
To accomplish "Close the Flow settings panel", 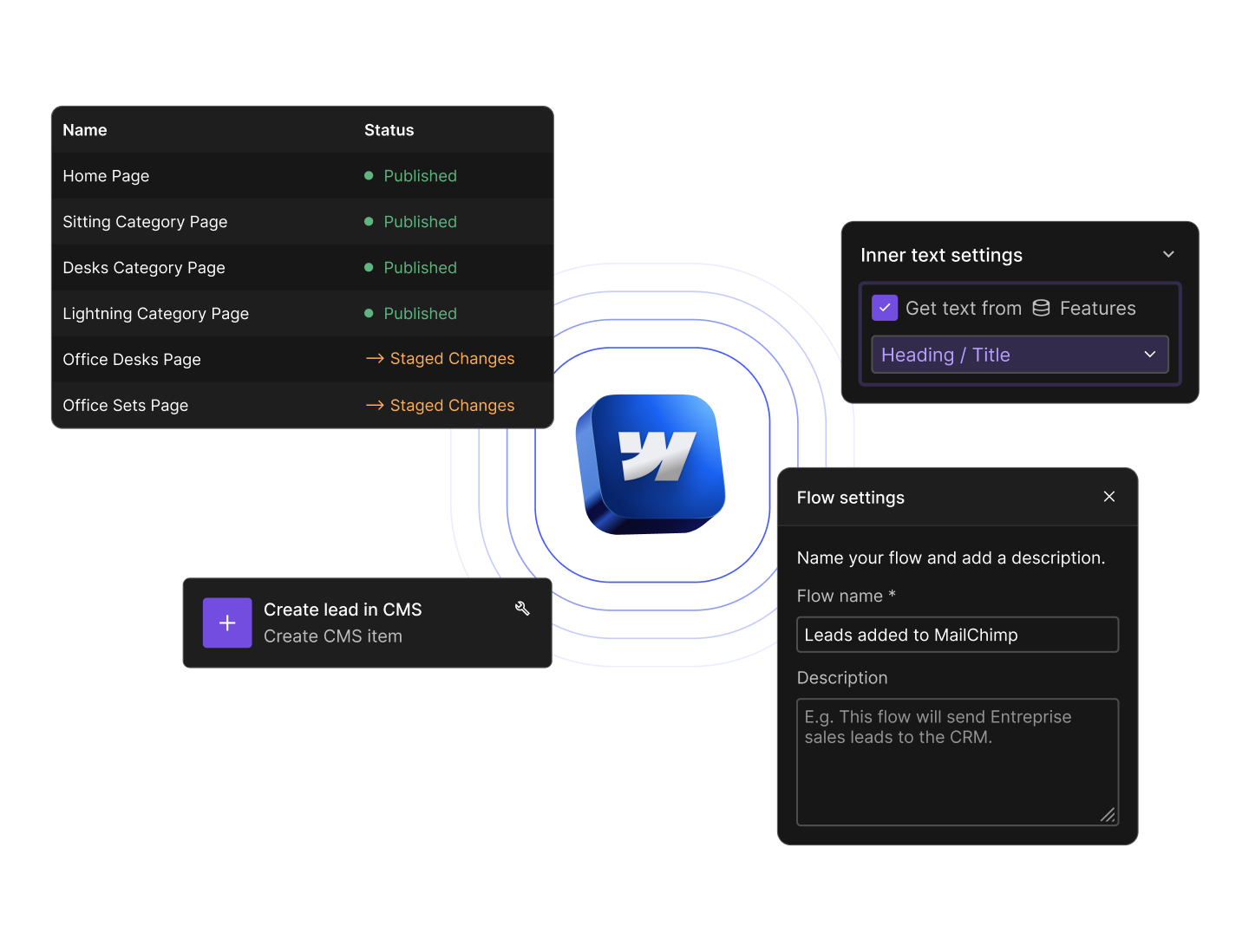I will click(1109, 497).
